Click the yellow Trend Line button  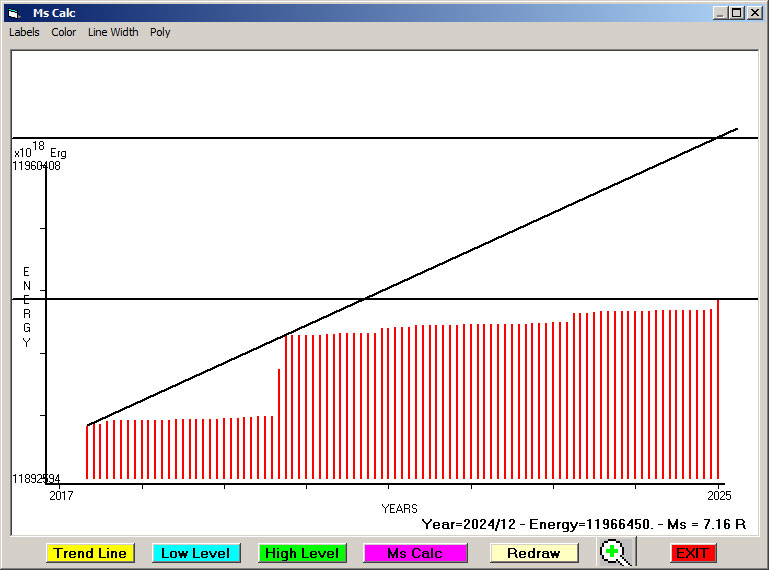(90, 553)
